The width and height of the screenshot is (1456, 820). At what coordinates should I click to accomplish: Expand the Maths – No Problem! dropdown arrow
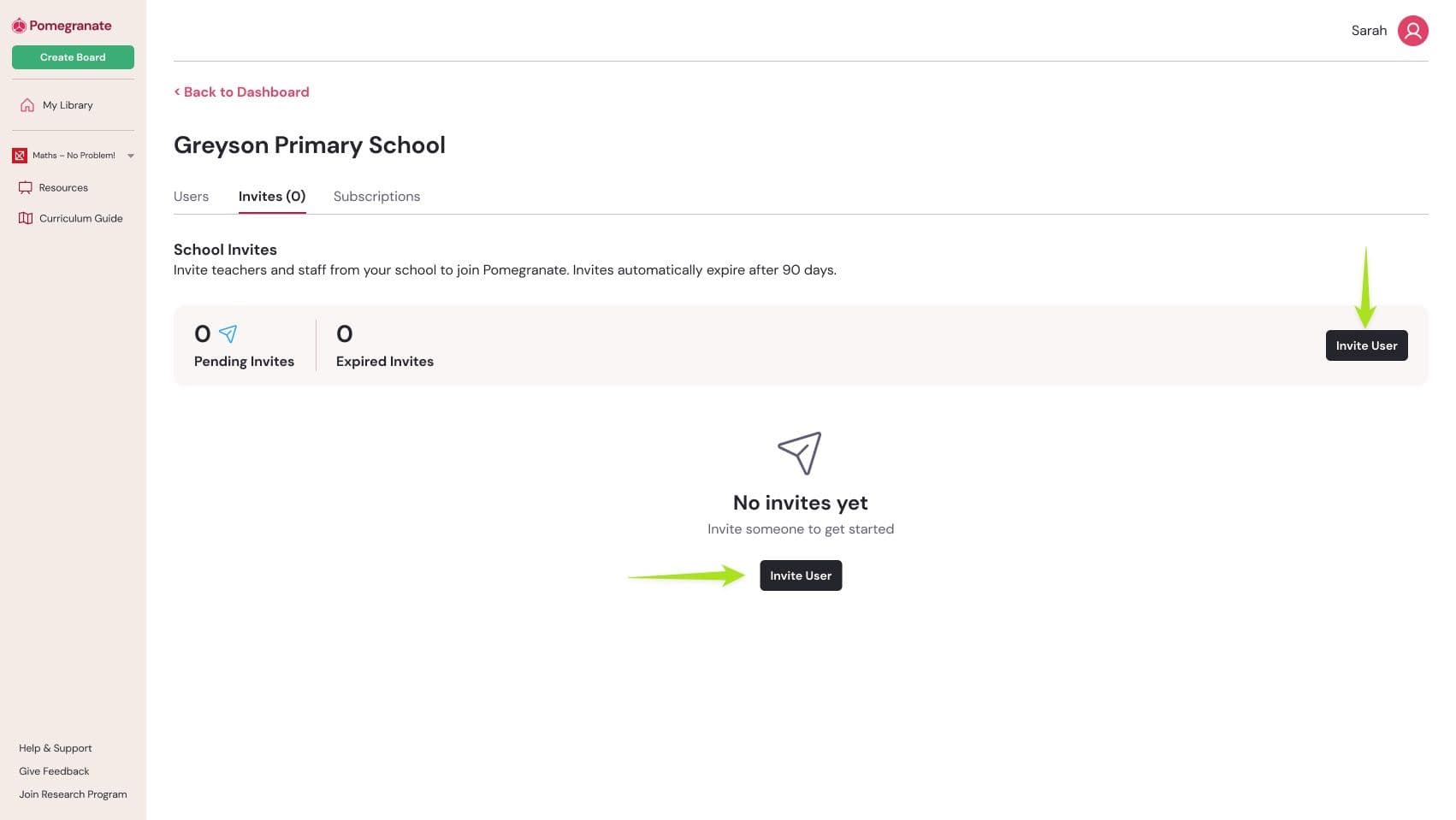[x=131, y=156]
